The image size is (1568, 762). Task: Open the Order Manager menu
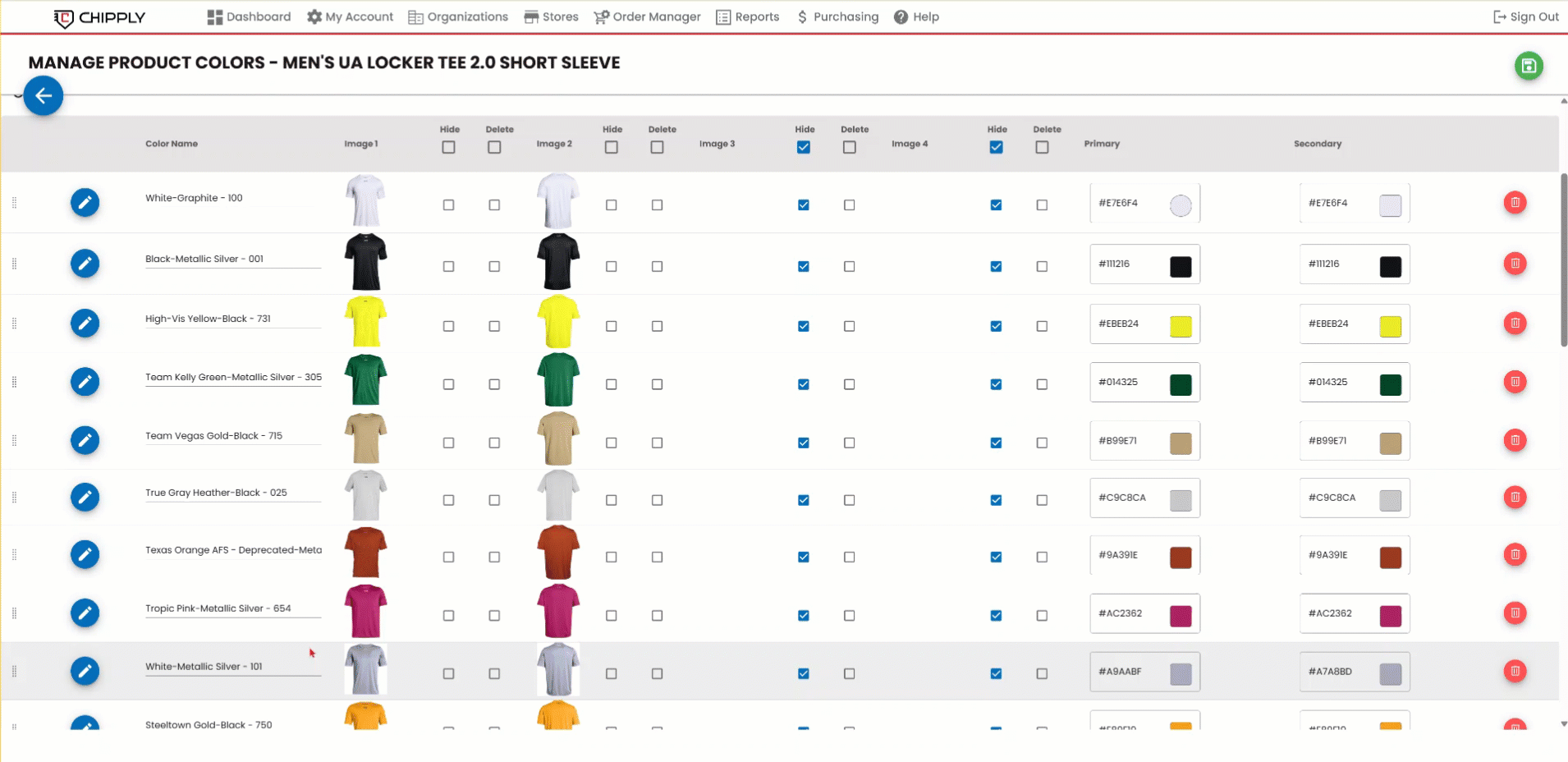tap(647, 16)
